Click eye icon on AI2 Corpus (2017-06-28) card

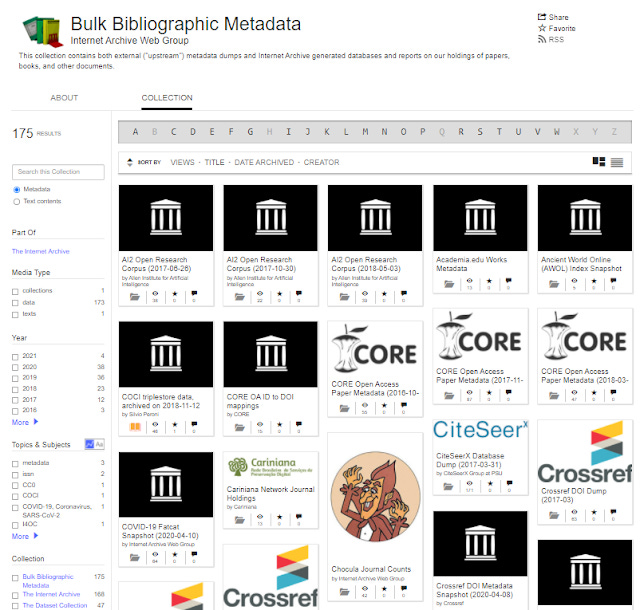tap(155, 294)
